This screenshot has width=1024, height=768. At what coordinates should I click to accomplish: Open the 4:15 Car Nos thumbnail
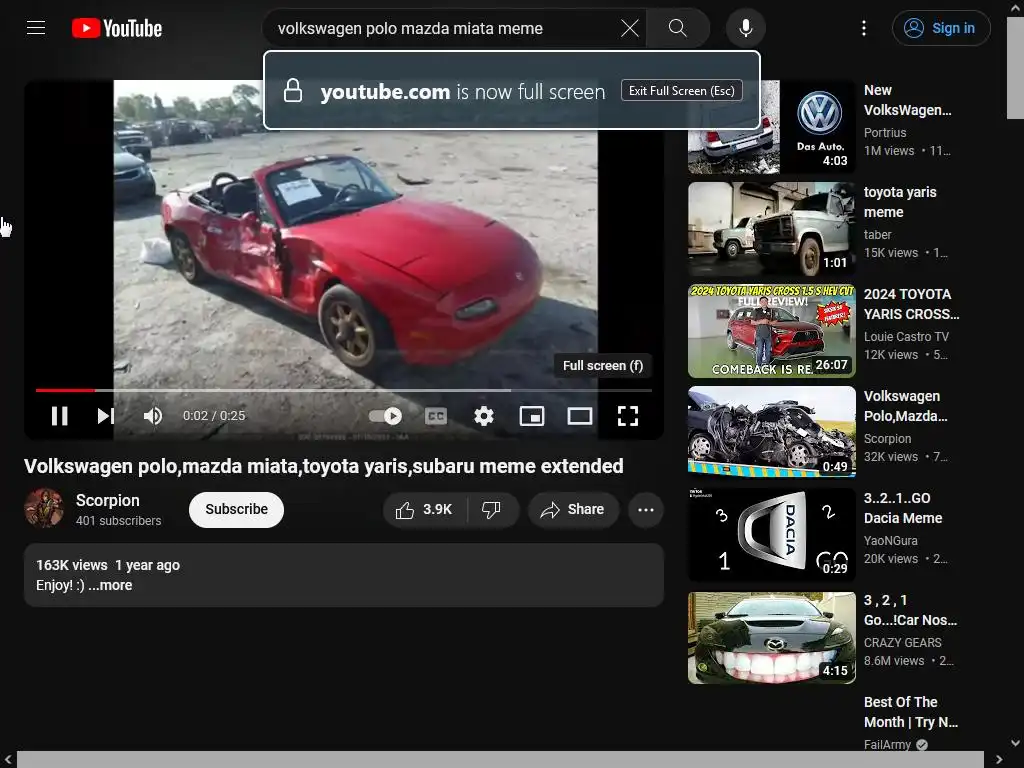tap(771, 637)
